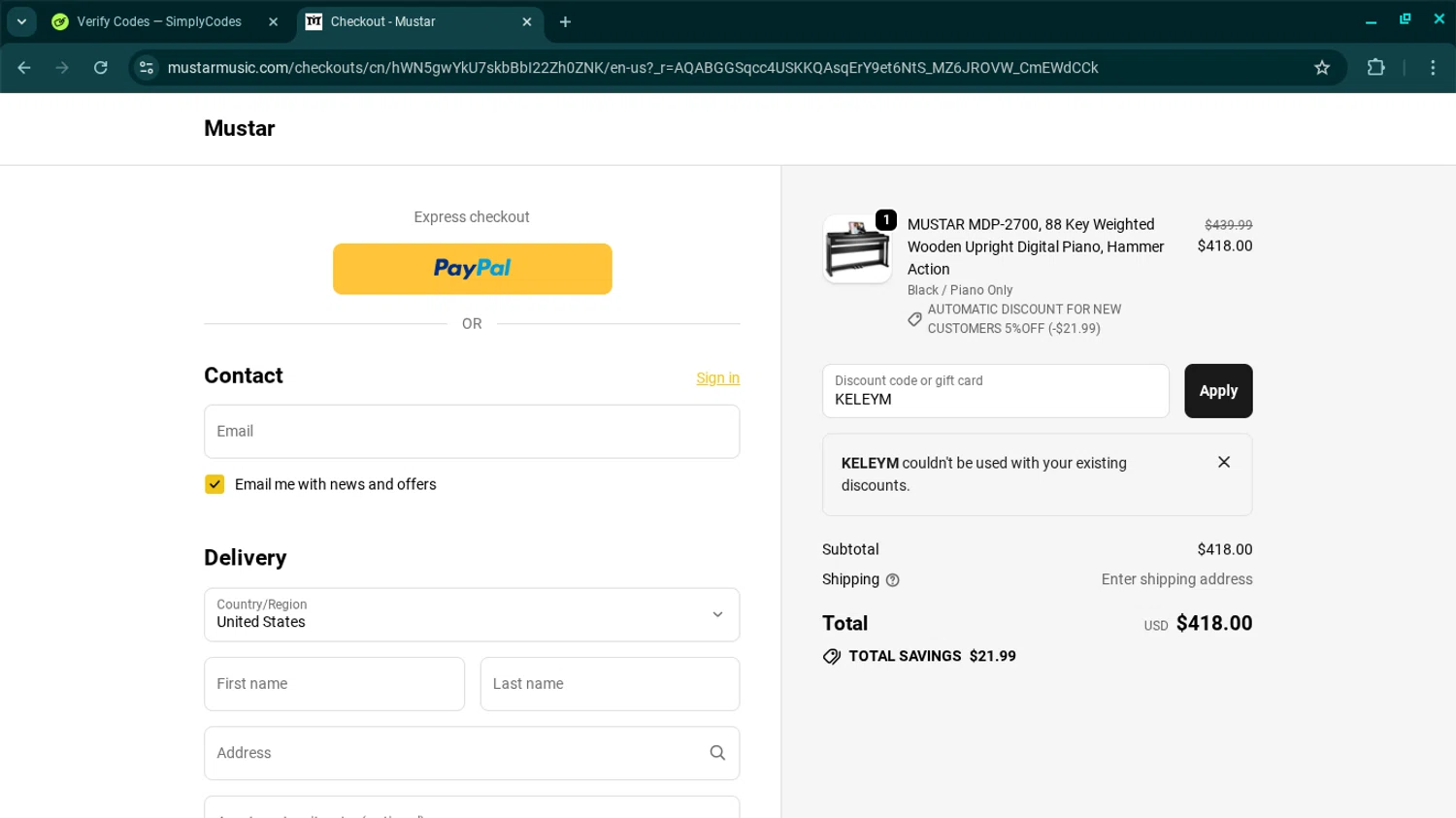
Task: Click the Address search magnifier icon
Action: 717,753
